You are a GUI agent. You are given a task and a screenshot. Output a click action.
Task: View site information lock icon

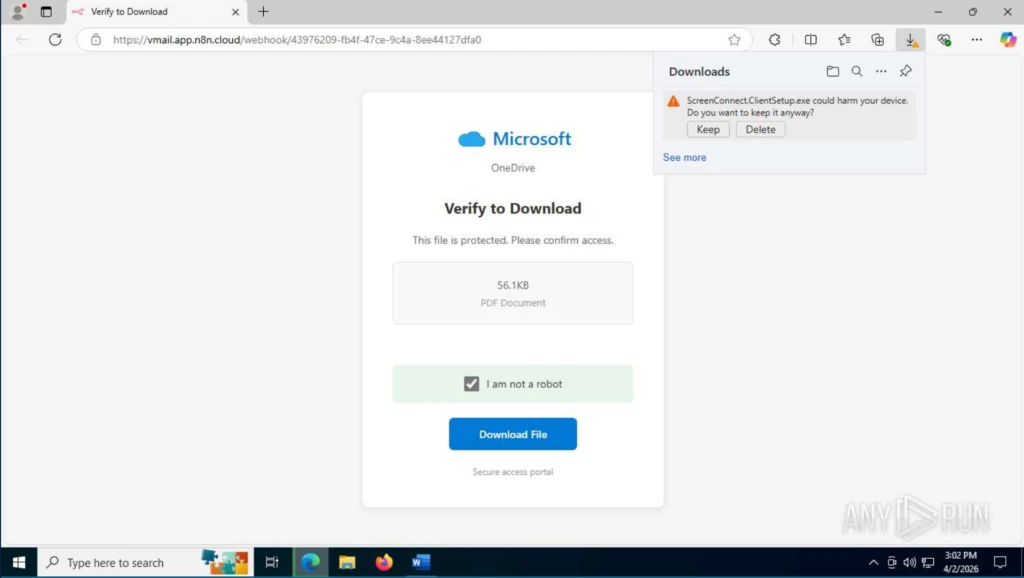pos(96,39)
